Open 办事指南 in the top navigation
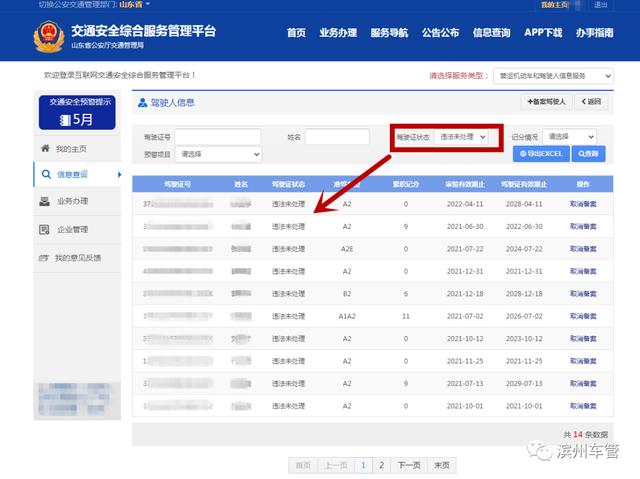This screenshot has height=479, width=640. 594,33
